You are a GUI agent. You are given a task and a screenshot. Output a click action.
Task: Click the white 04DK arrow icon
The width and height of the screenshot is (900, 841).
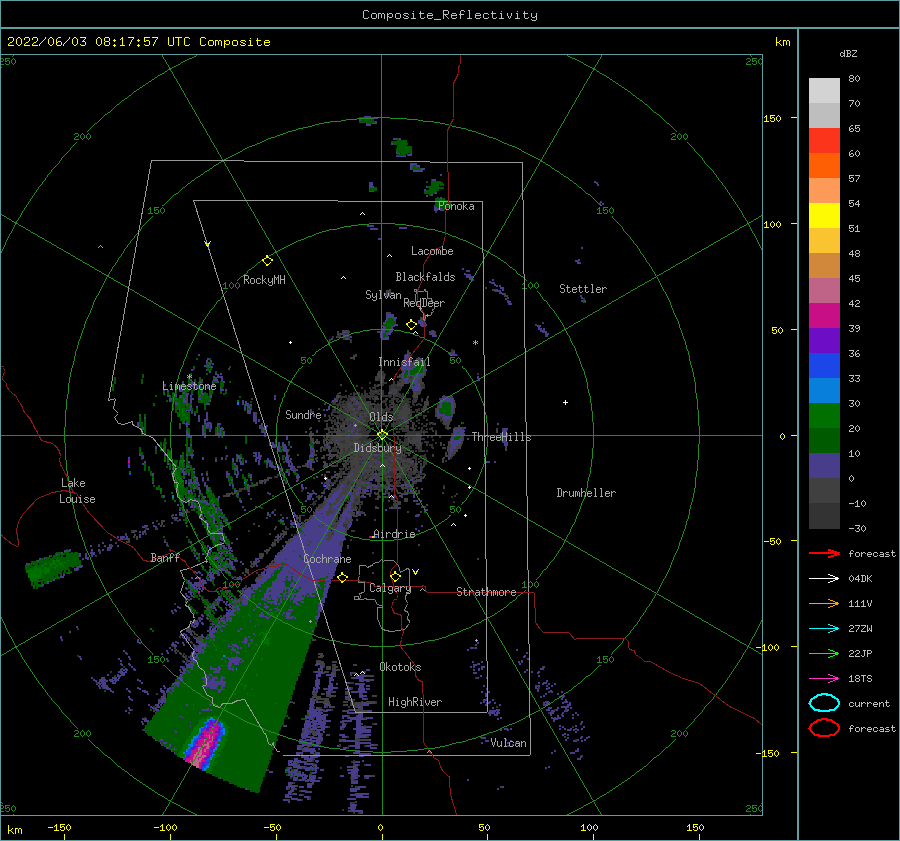pyautogui.click(x=824, y=579)
